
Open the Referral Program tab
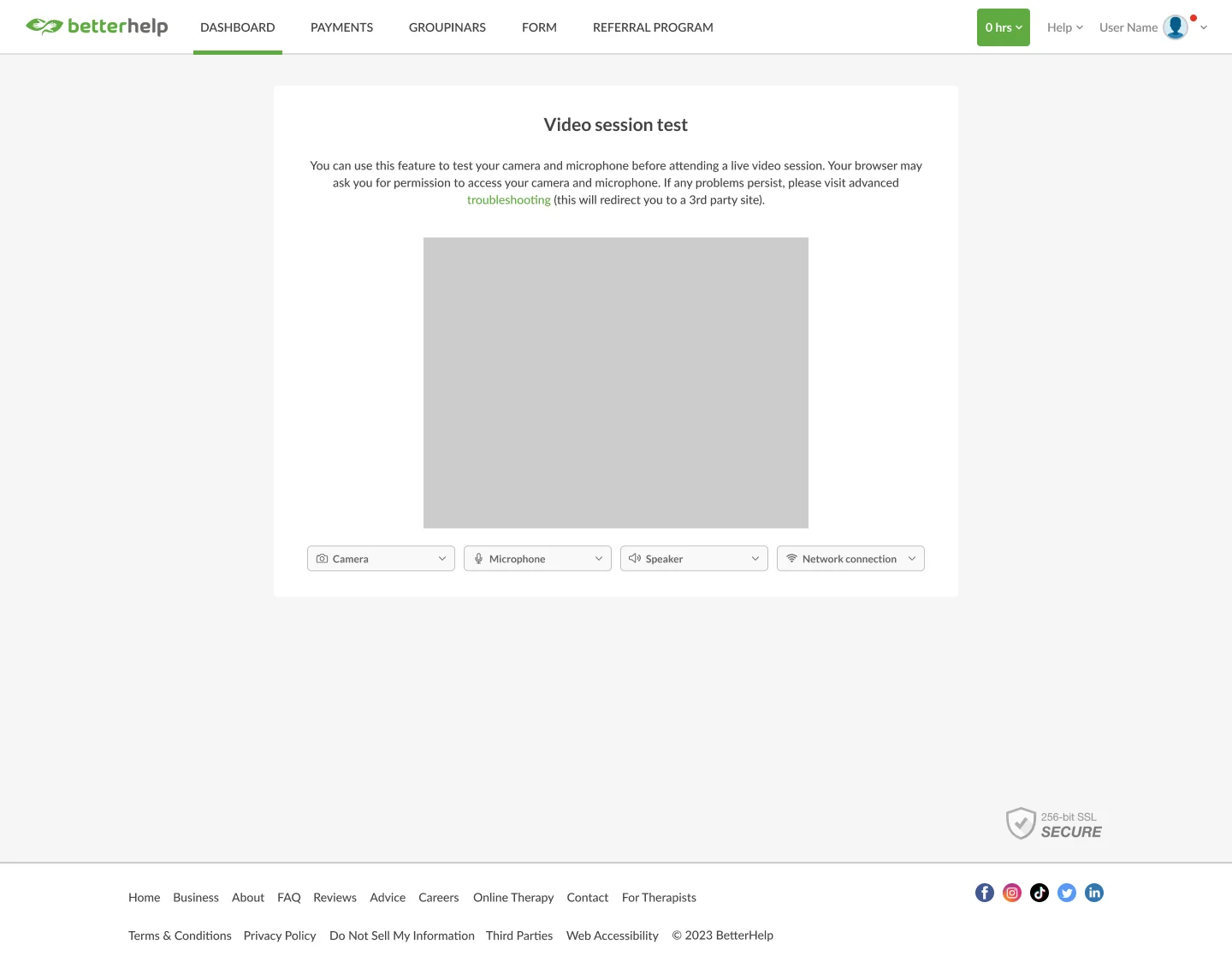pos(653,27)
